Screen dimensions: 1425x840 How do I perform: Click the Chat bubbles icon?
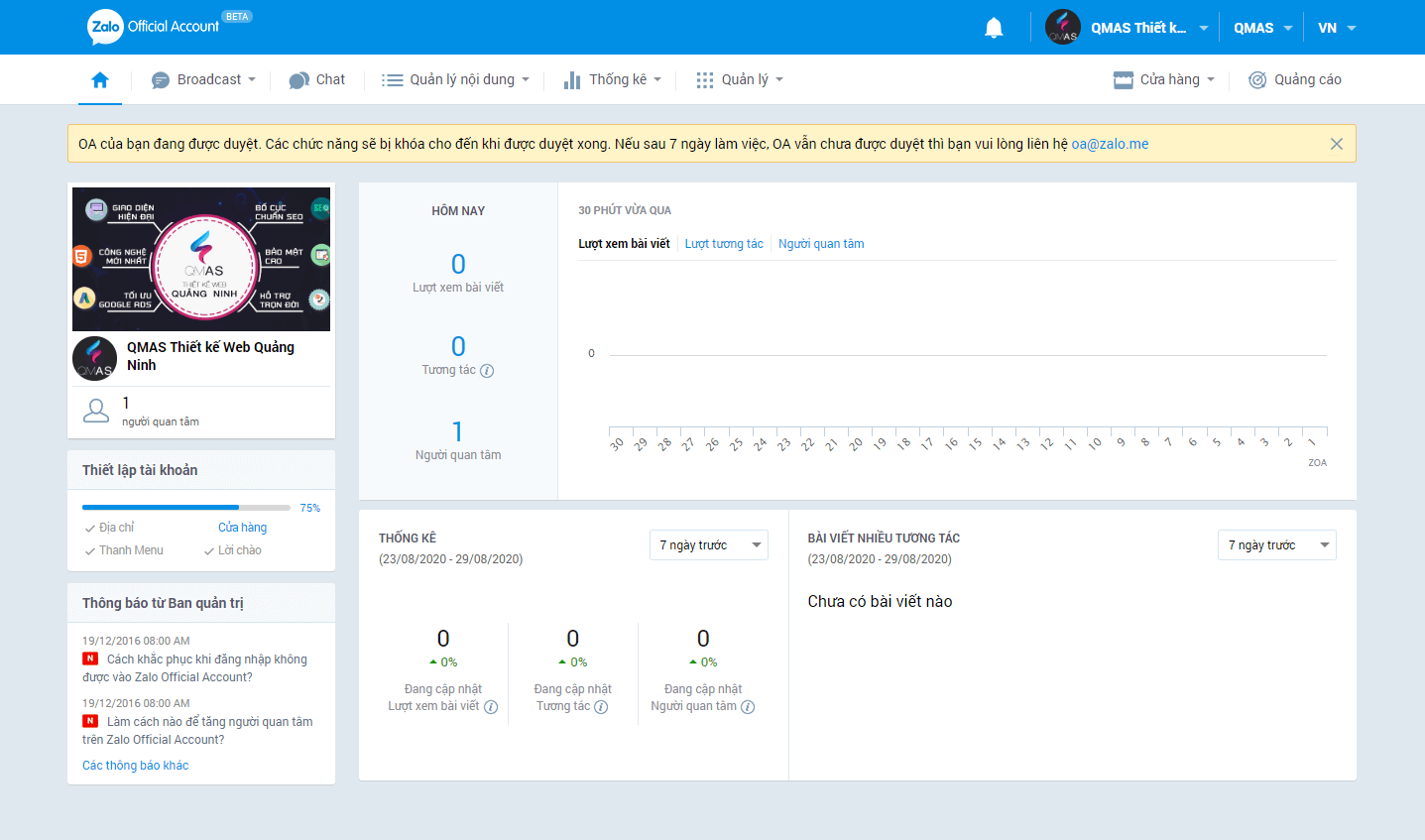299,80
